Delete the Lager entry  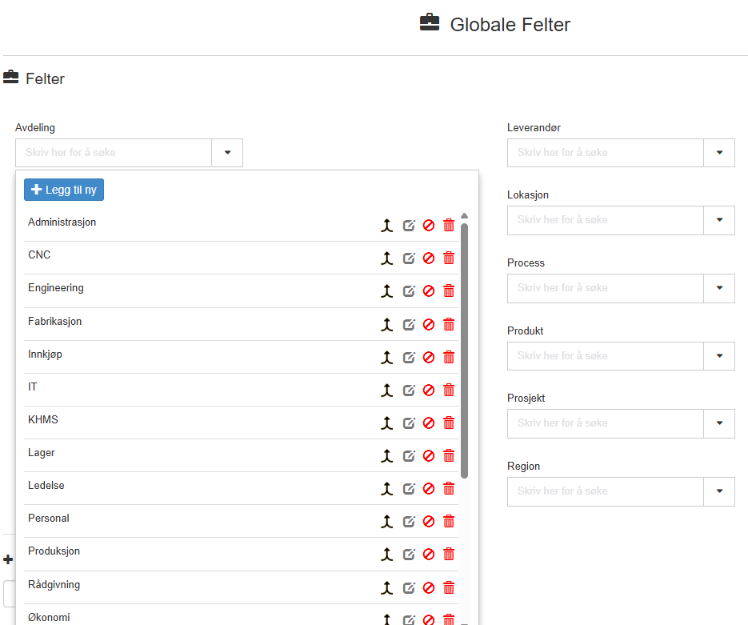click(x=449, y=456)
